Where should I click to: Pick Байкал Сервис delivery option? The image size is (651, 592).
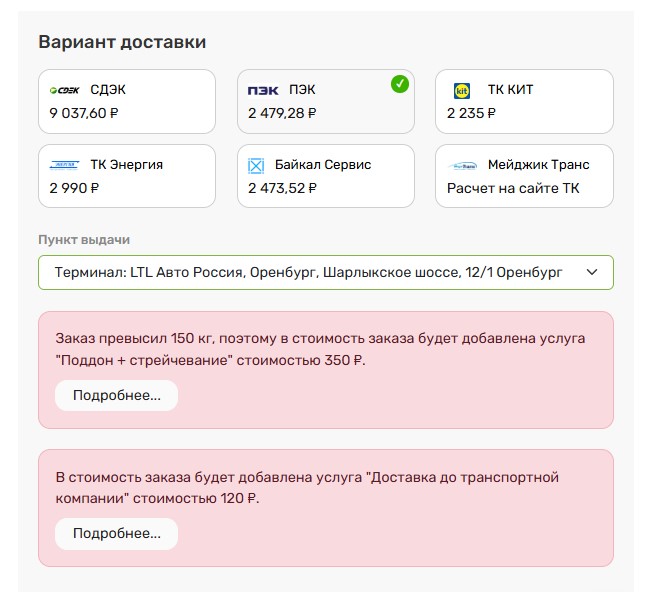click(x=326, y=176)
